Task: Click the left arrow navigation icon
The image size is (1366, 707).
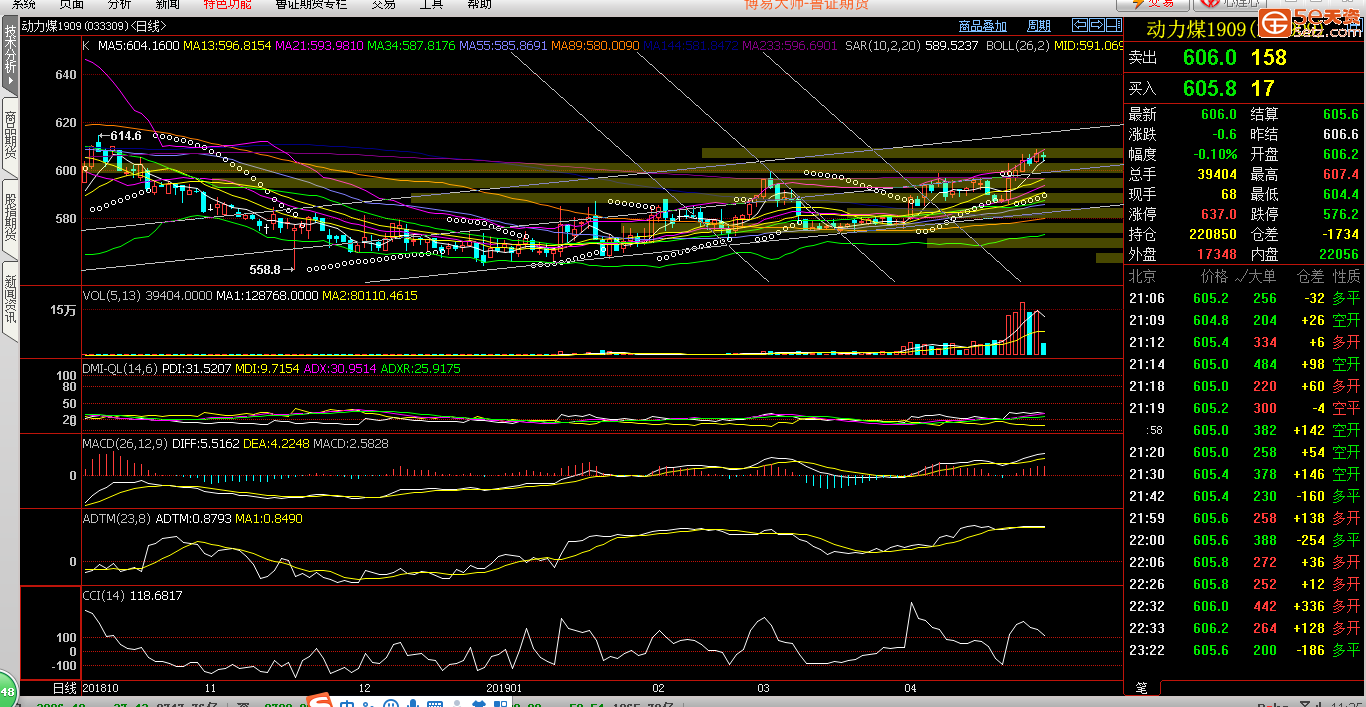Action: (1079, 25)
